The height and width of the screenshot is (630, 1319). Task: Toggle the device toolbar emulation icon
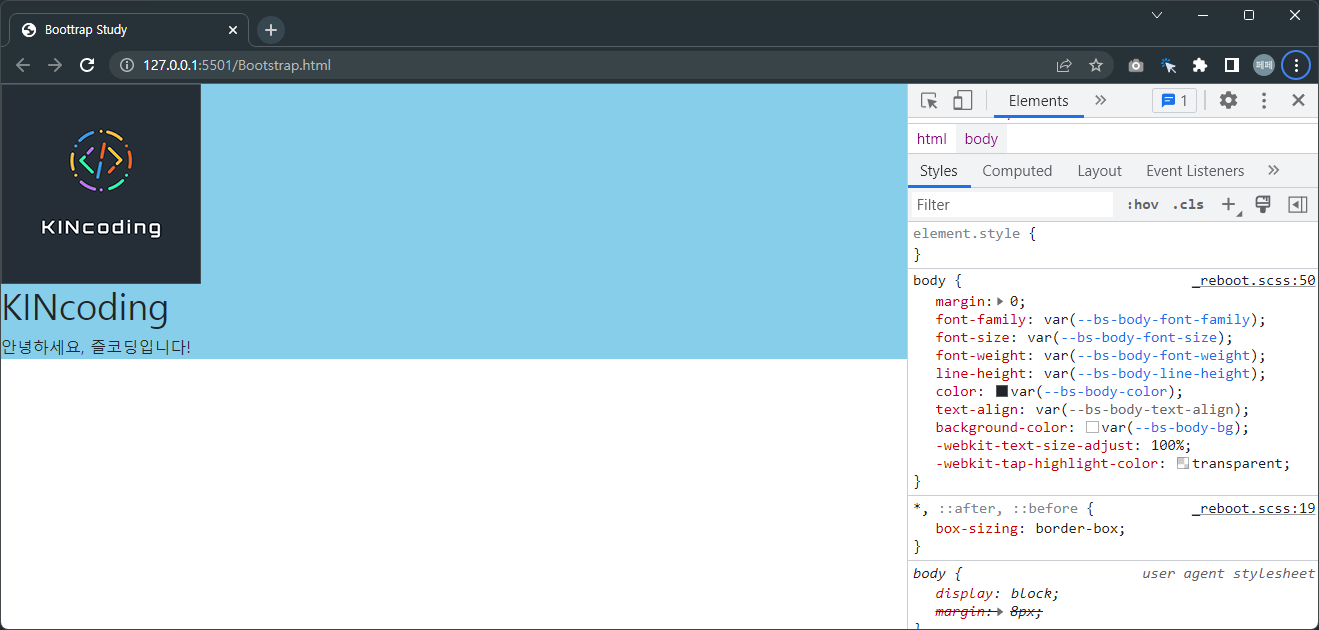tap(961, 100)
